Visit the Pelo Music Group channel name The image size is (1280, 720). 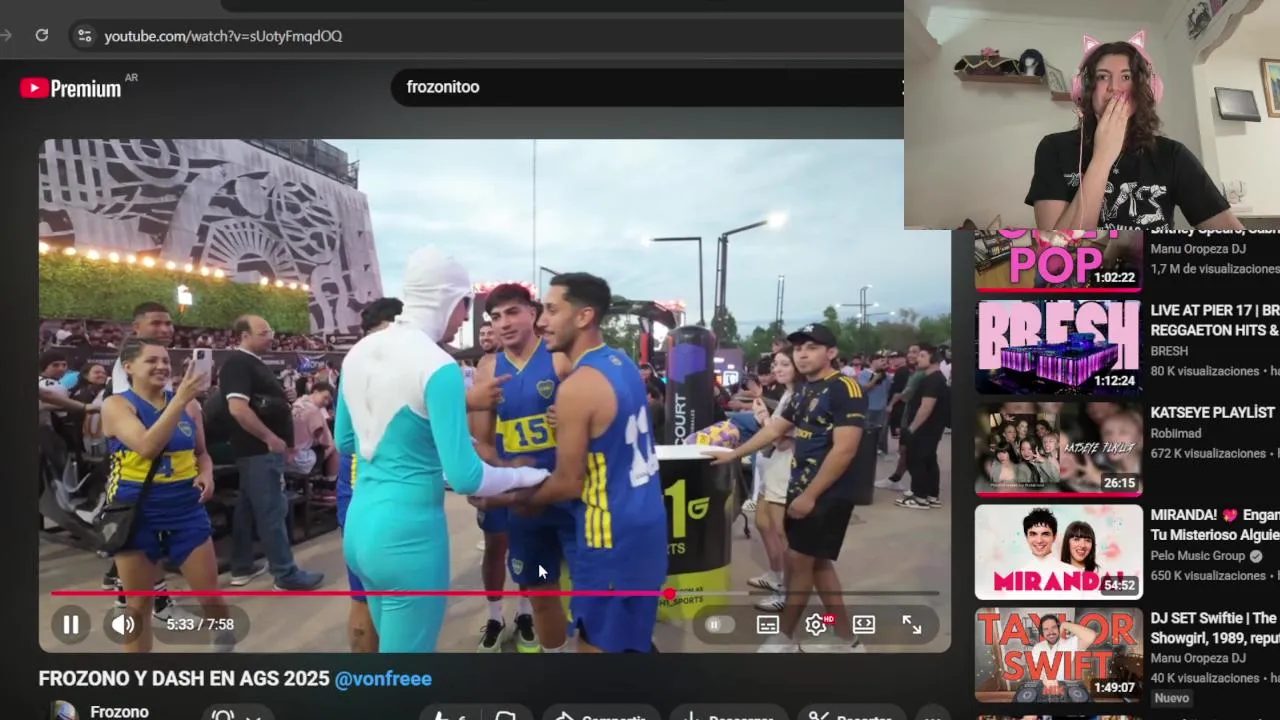click(1197, 556)
